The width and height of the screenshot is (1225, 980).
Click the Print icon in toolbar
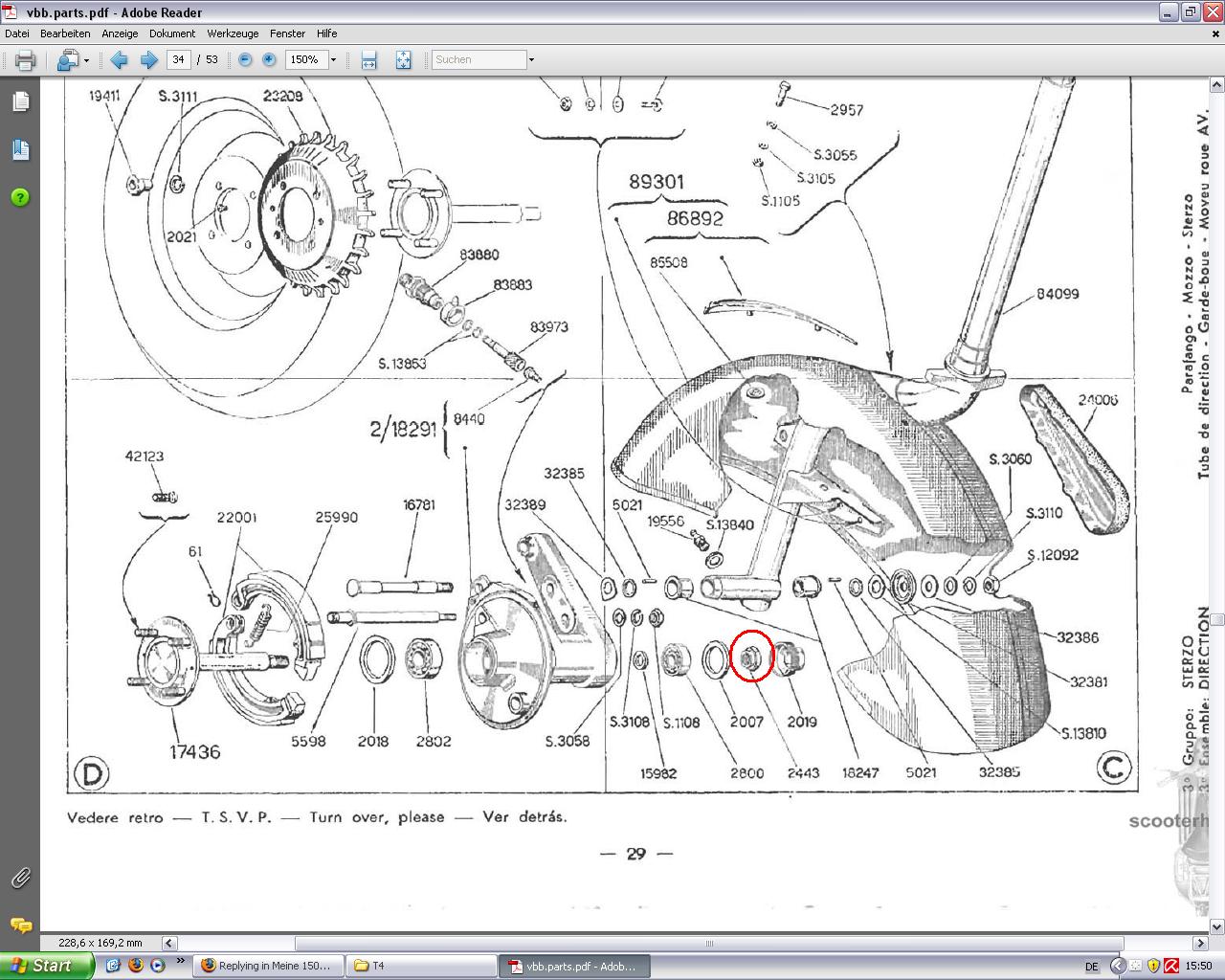click(x=25, y=60)
